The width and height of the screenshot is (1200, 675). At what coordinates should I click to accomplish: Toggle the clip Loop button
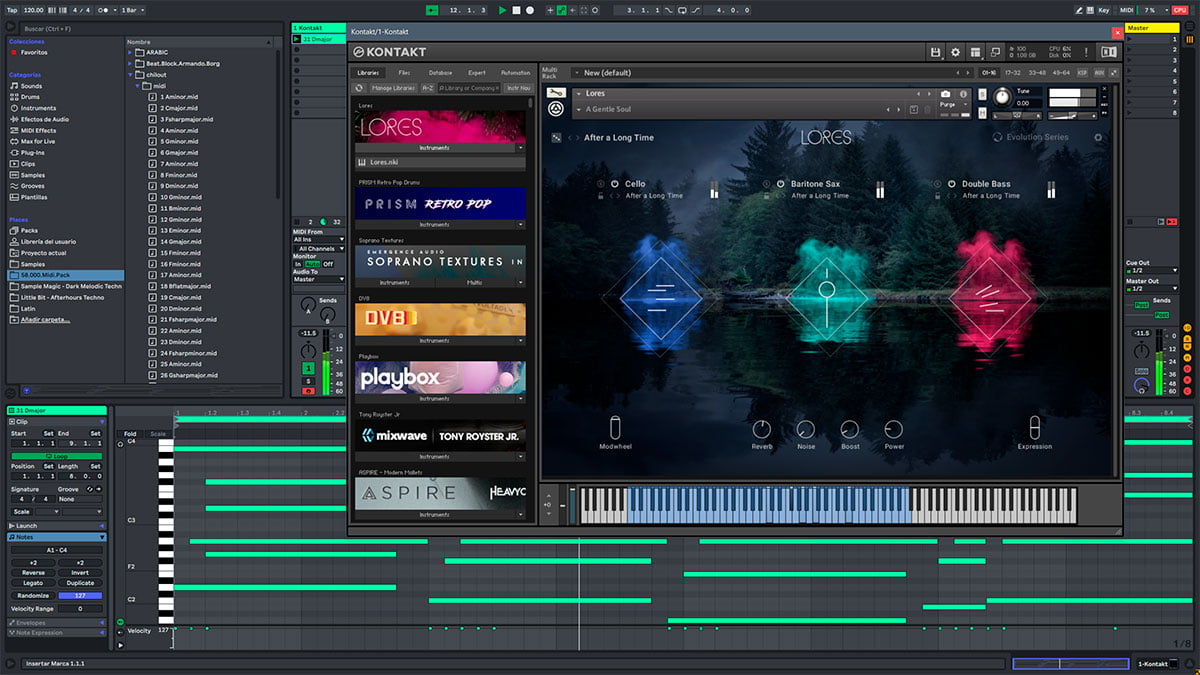(56, 456)
